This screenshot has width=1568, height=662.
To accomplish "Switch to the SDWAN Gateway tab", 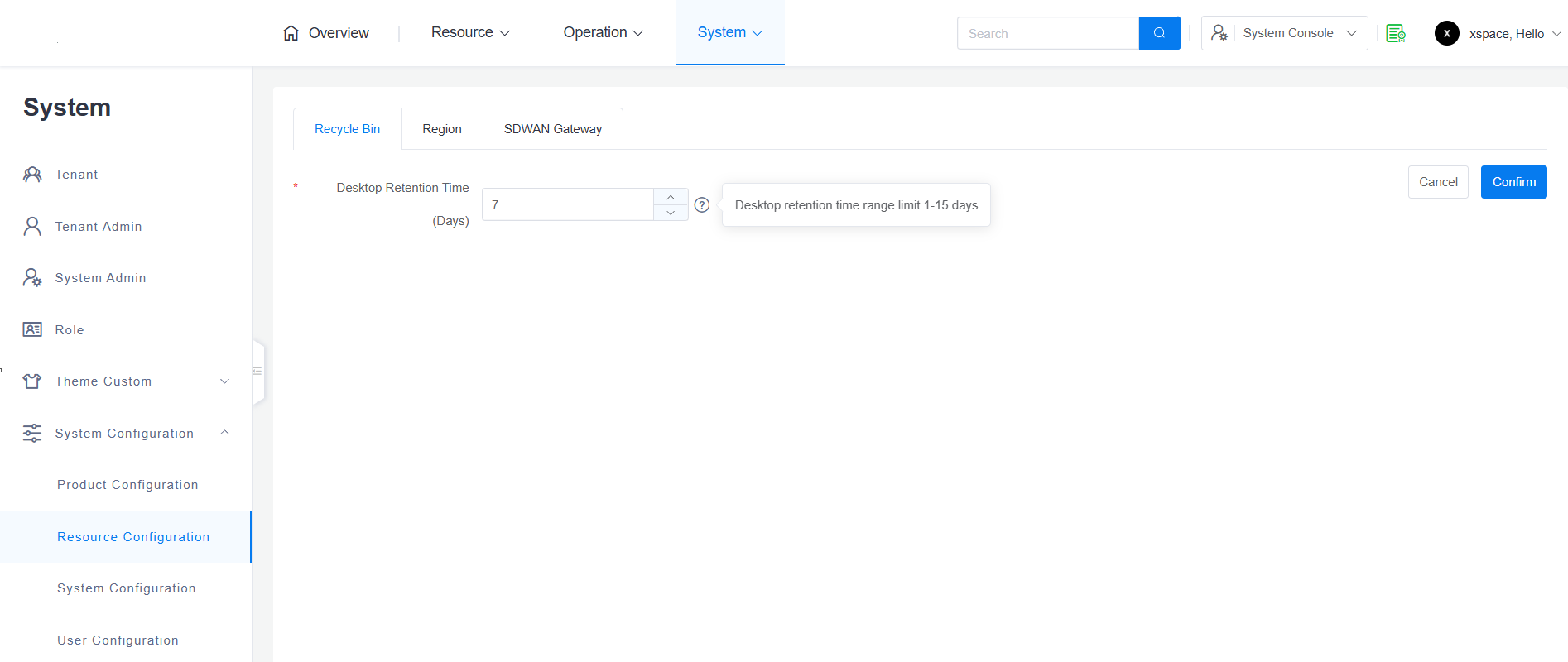I will pos(553,129).
